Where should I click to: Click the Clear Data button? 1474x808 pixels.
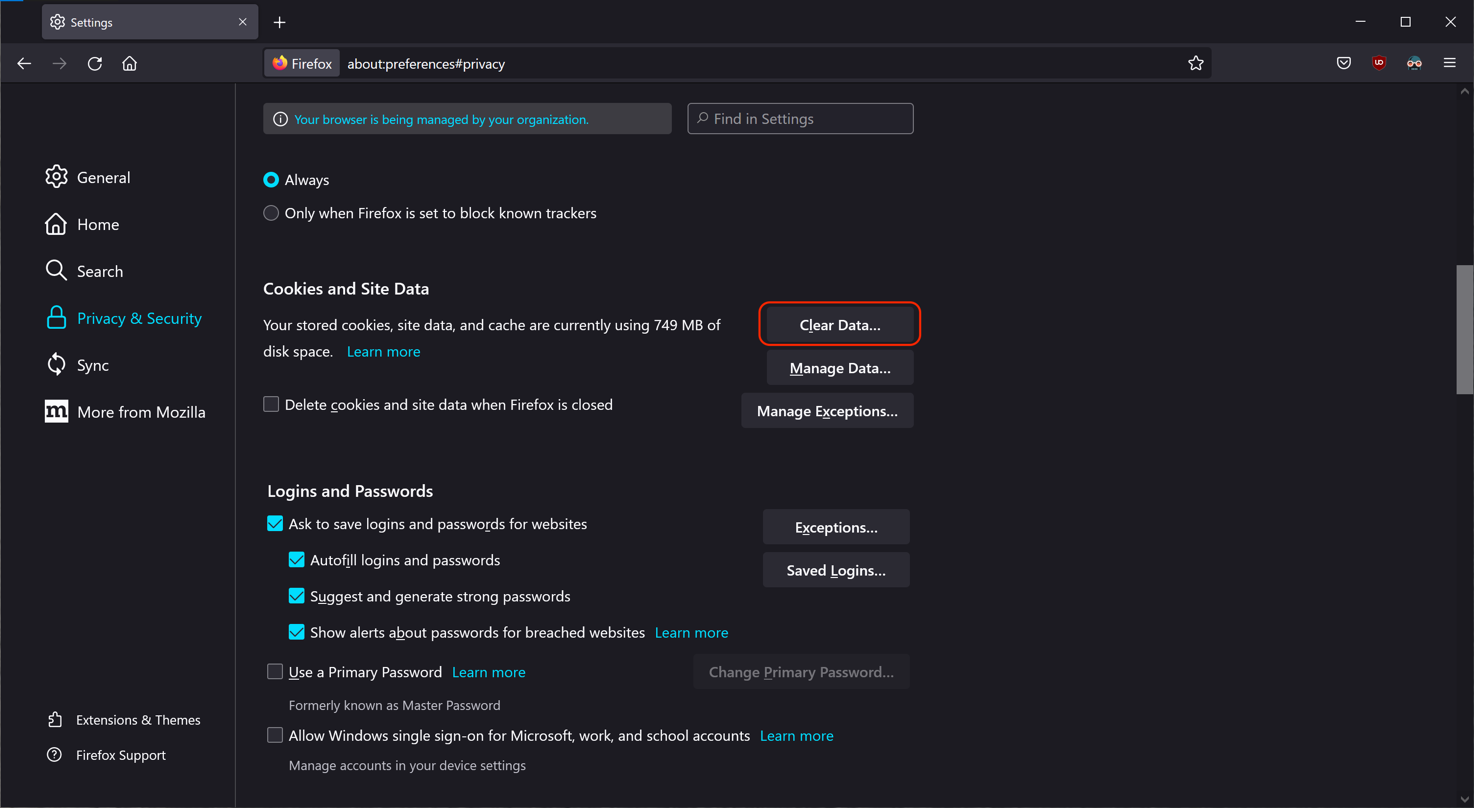click(x=839, y=325)
